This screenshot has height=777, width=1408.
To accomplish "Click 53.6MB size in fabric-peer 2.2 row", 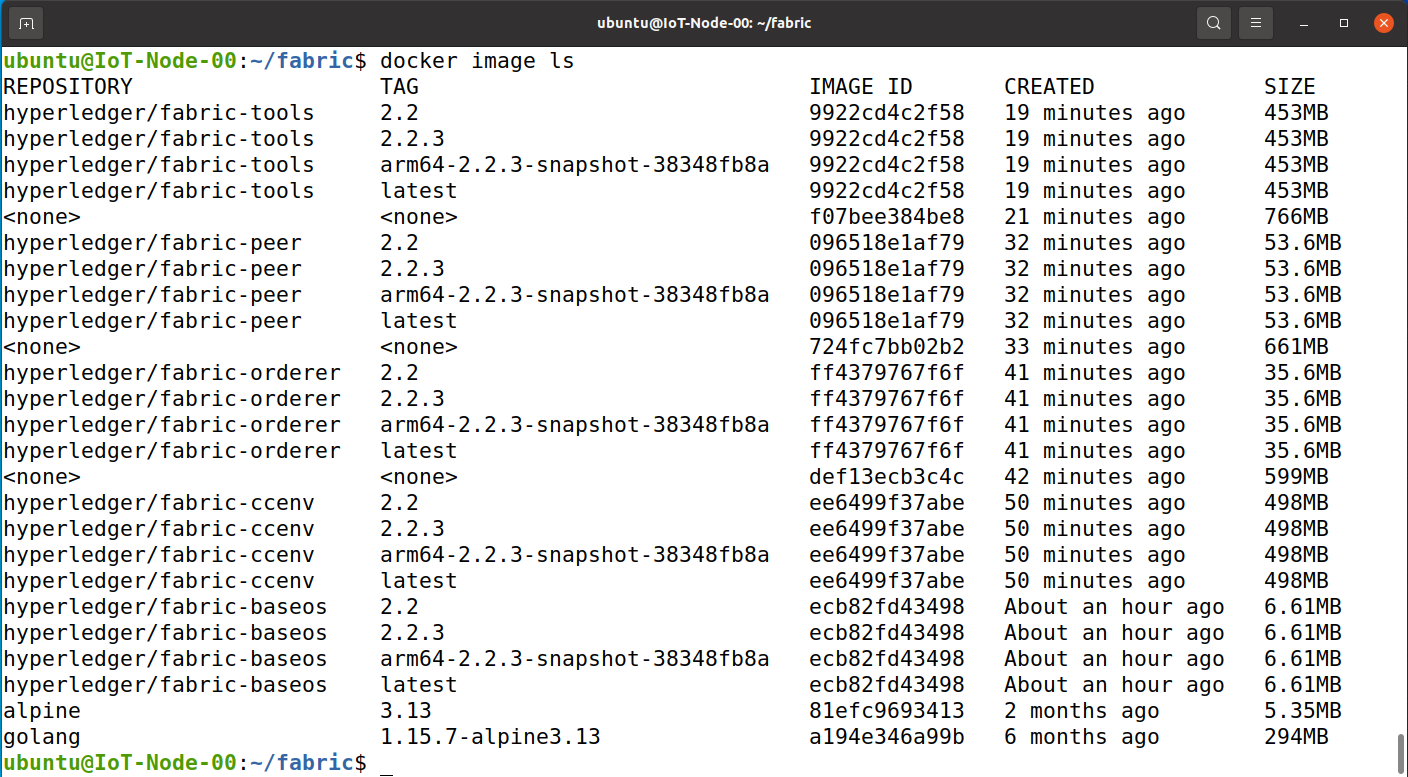I will point(1303,243).
